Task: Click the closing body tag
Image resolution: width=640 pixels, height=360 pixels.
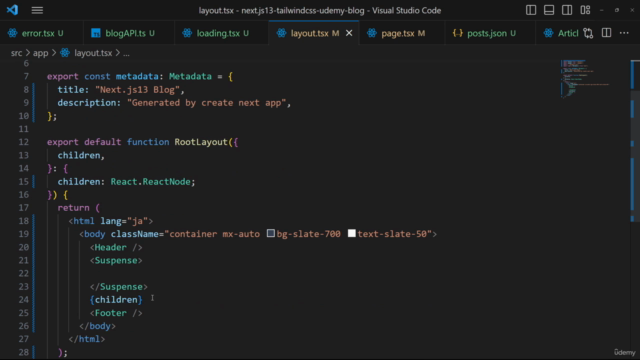Action: coord(97,326)
